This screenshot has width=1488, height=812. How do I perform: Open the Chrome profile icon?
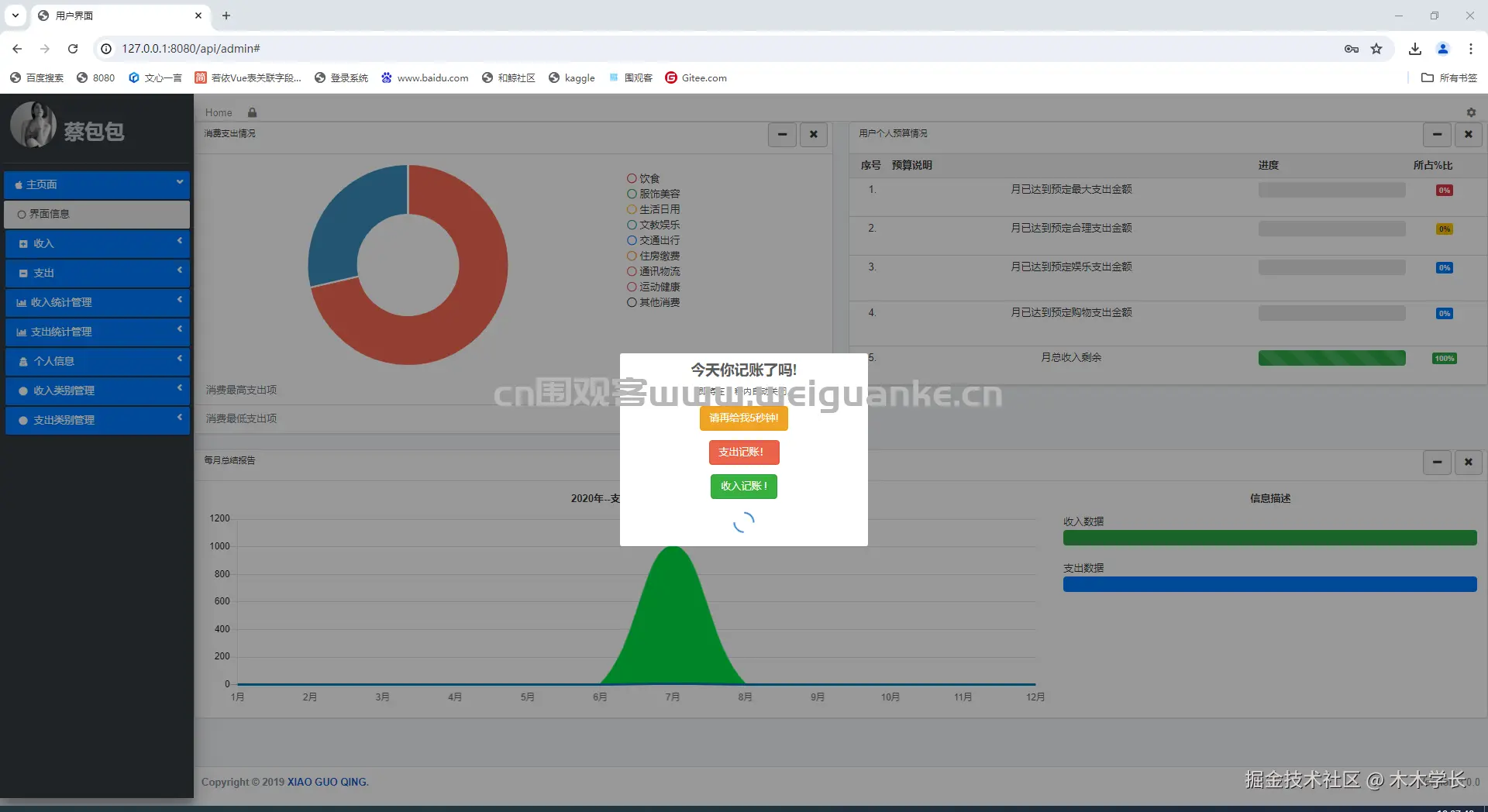[x=1443, y=49]
